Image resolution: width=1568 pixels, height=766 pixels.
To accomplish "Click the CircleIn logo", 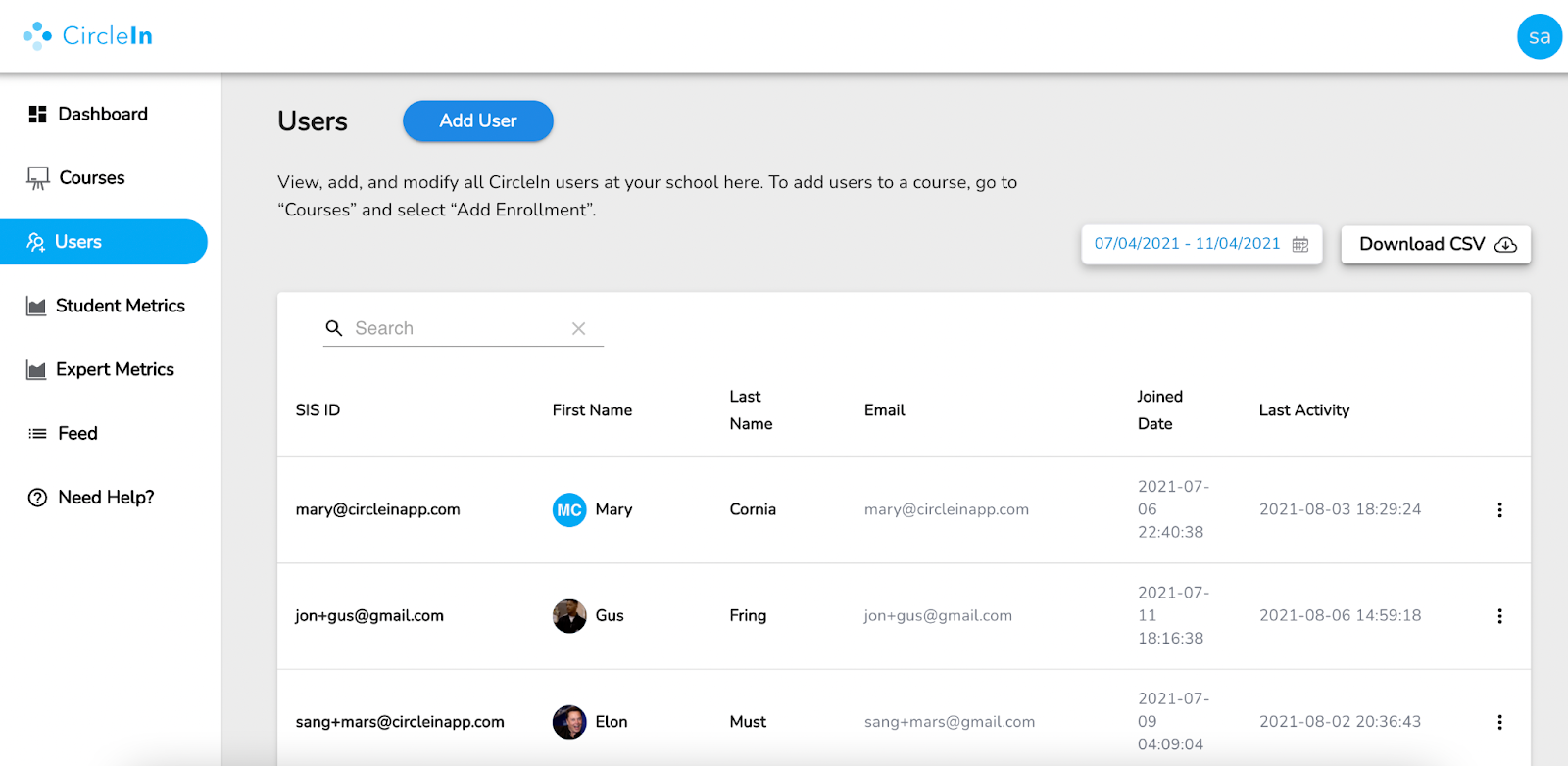I will click(88, 36).
